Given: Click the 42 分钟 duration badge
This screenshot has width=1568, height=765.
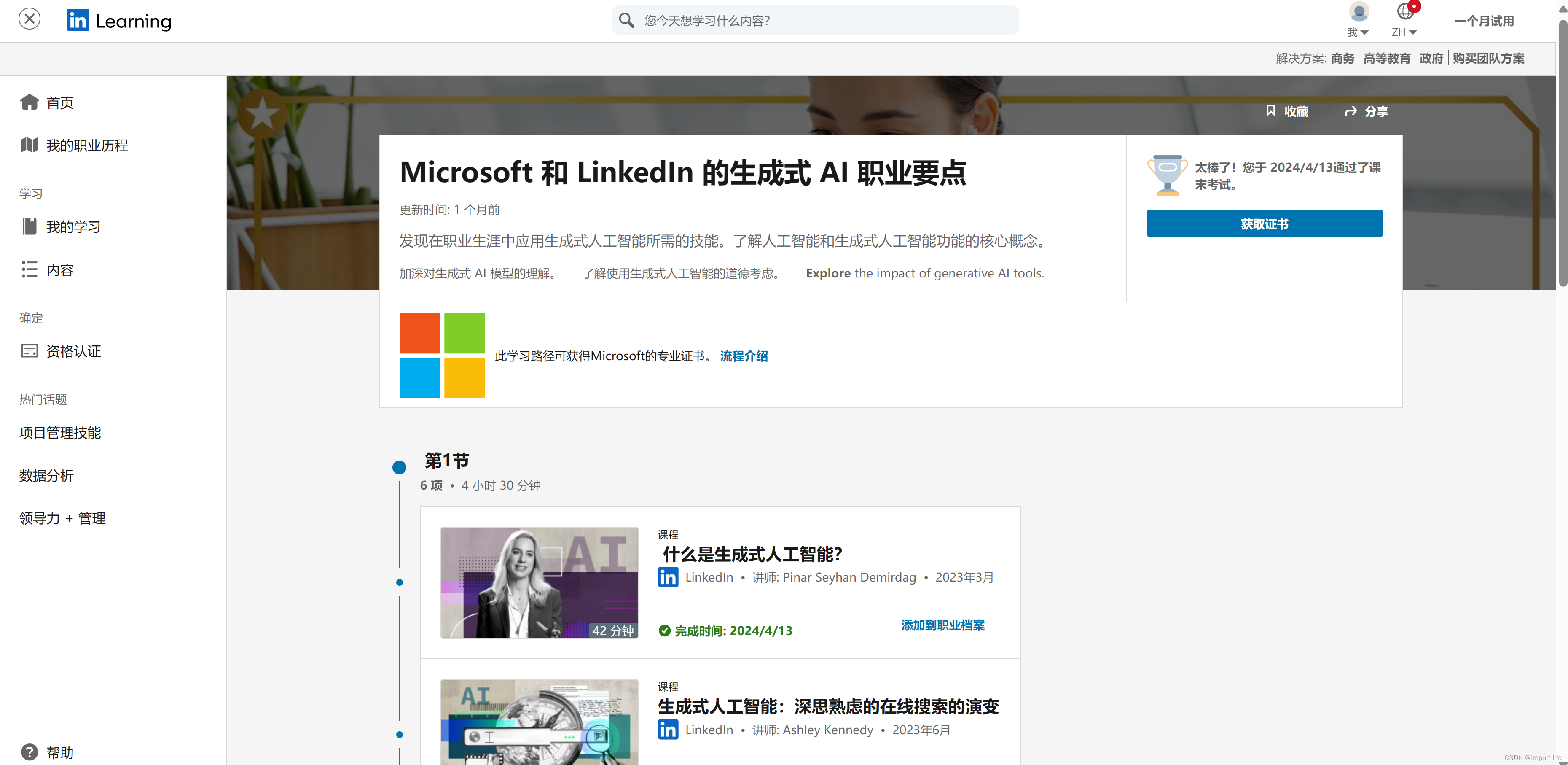Looking at the screenshot, I should coord(613,630).
